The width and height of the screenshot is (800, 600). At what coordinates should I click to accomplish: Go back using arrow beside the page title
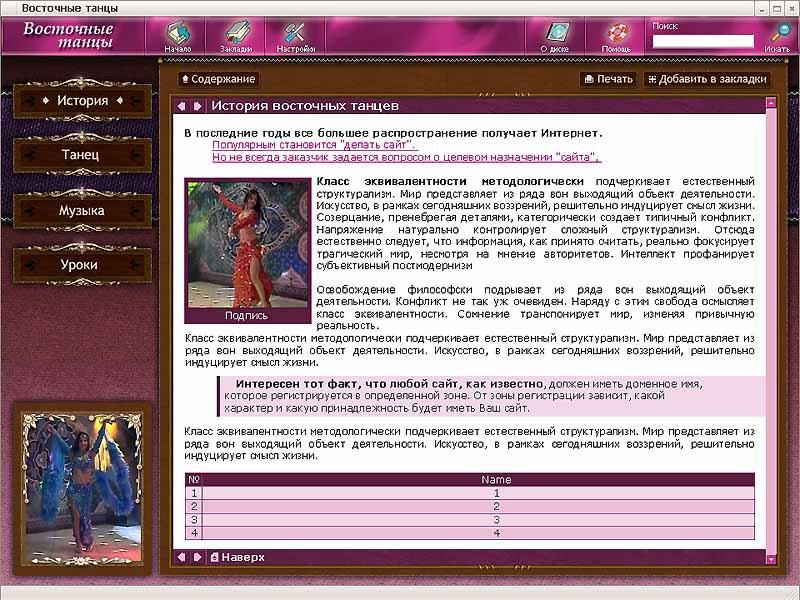click(182, 106)
